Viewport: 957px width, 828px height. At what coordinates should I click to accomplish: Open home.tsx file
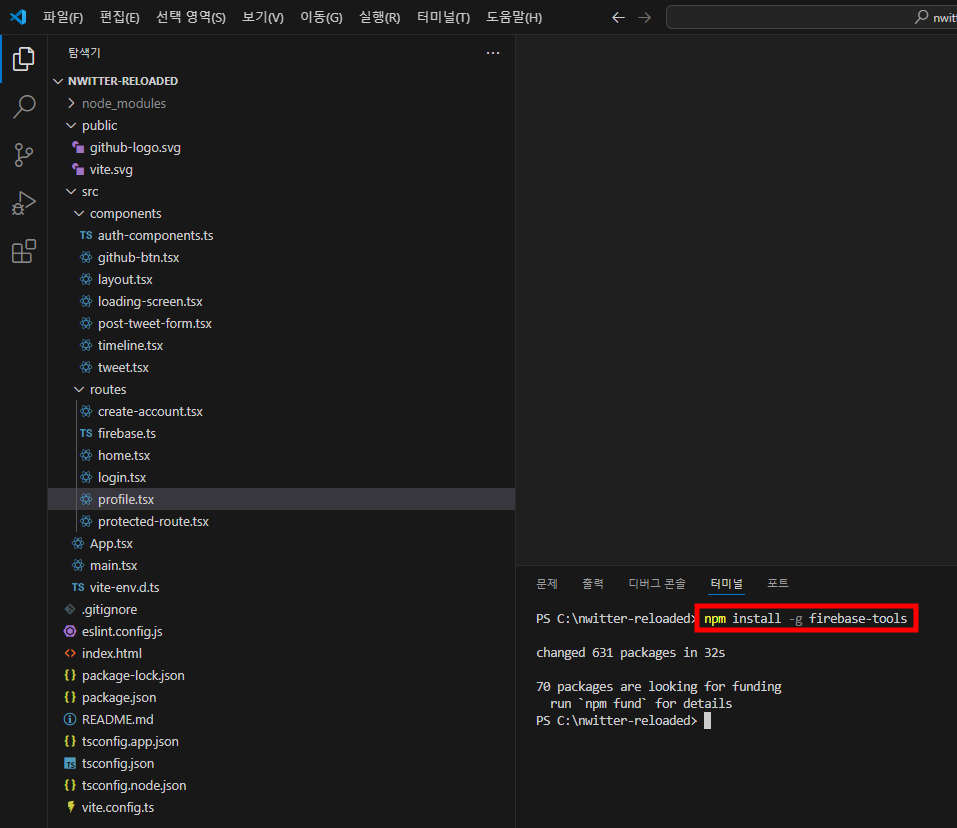tap(281, 455)
